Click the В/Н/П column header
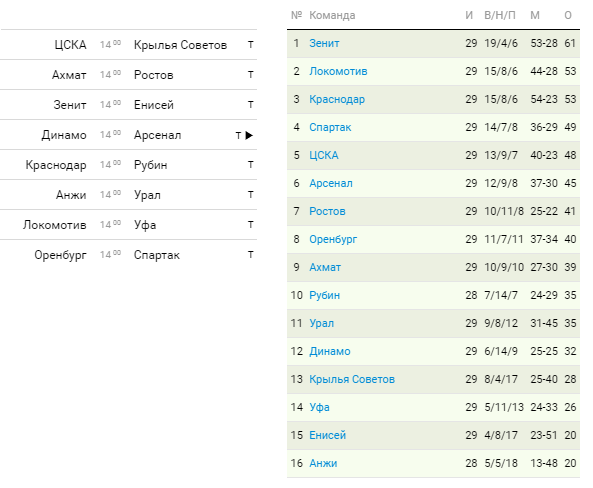Screen dimensions: 593x488 pyautogui.click(x=500, y=15)
